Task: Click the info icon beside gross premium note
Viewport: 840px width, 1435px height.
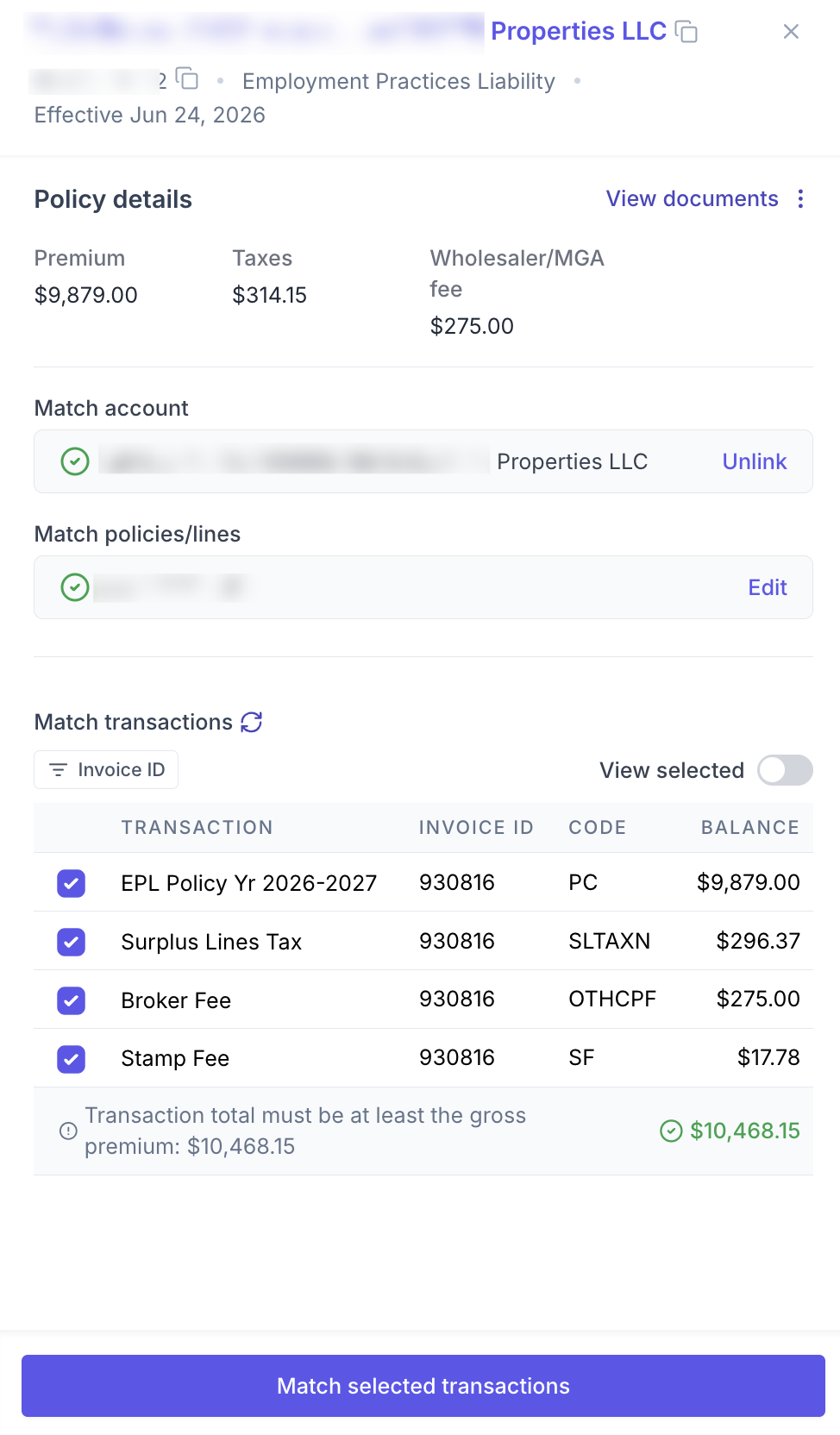Action: [x=68, y=1131]
